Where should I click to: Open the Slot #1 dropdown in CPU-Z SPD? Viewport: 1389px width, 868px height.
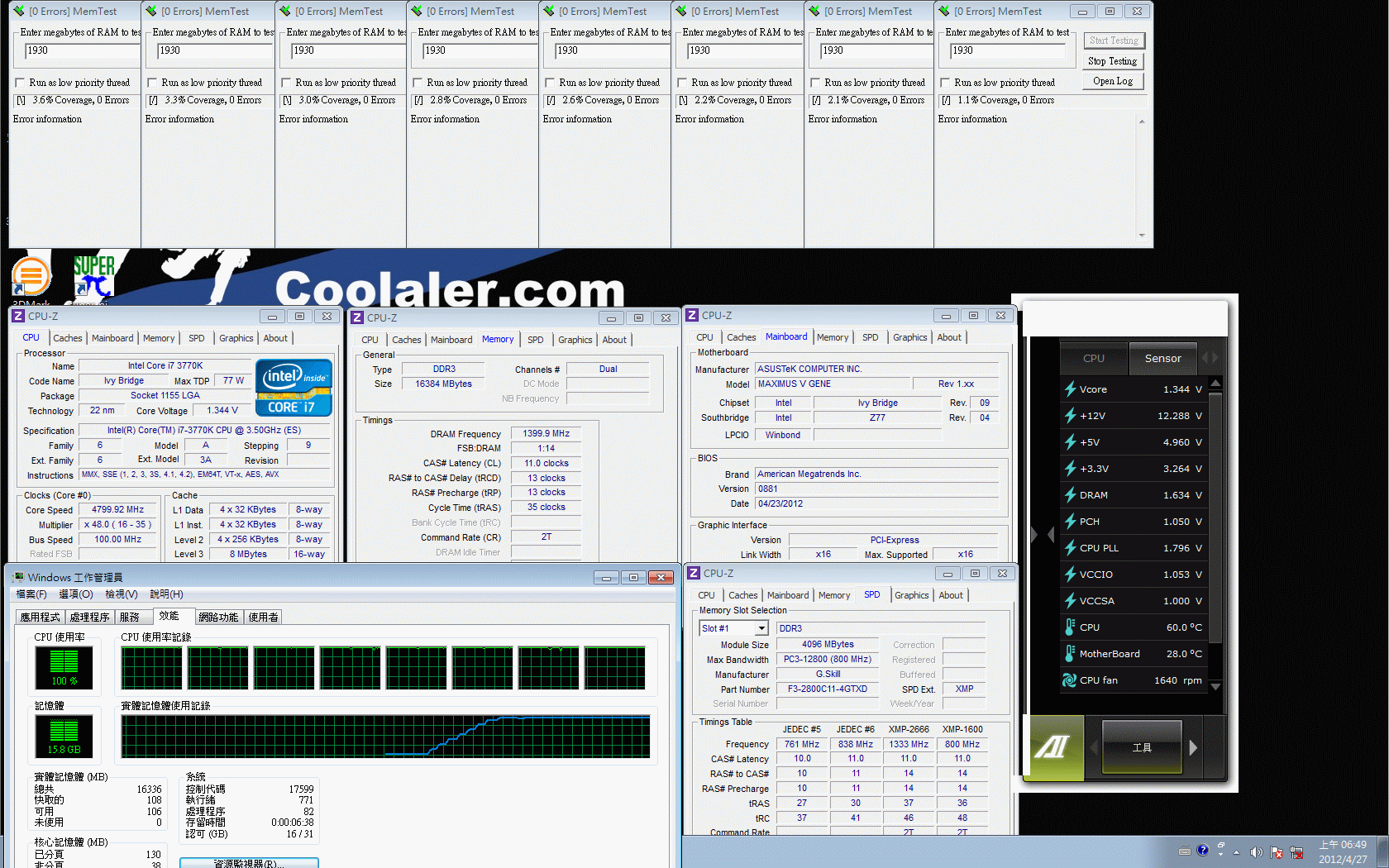coord(761,629)
